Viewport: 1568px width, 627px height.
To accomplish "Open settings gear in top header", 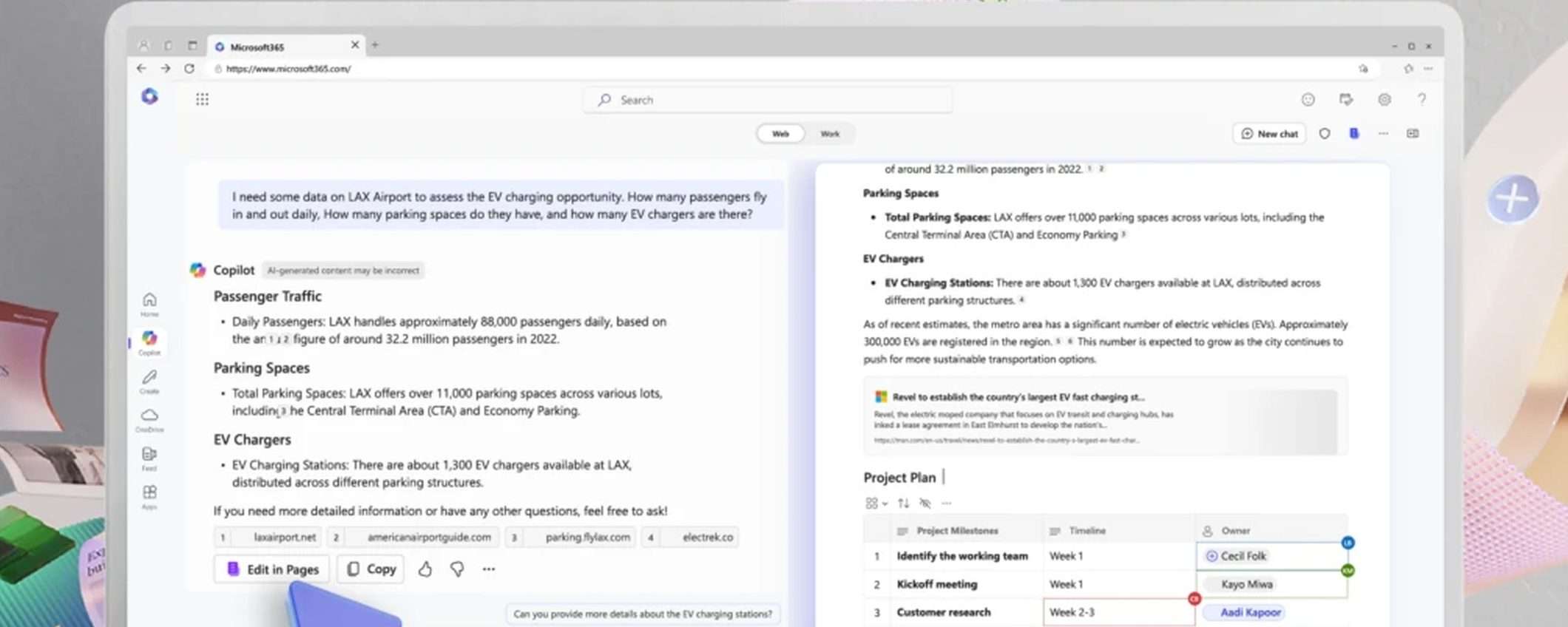I will (1384, 100).
